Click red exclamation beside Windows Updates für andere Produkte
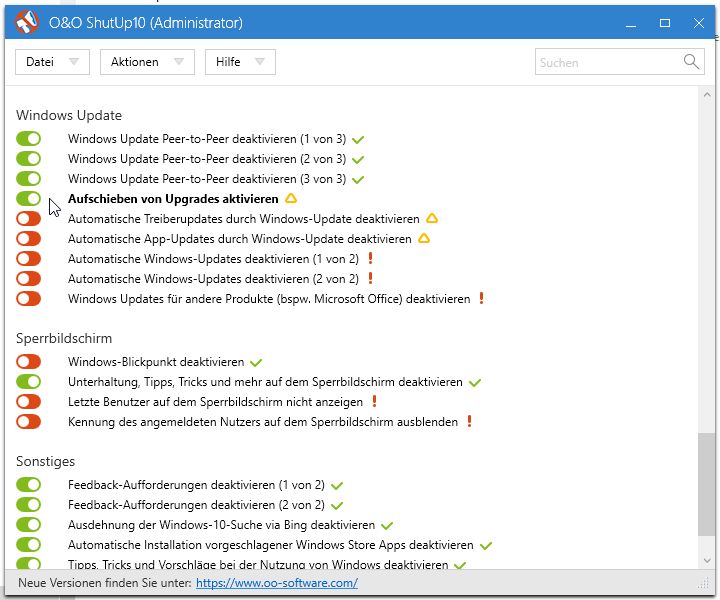The height and width of the screenshot is (600, 720). (482, 298)
